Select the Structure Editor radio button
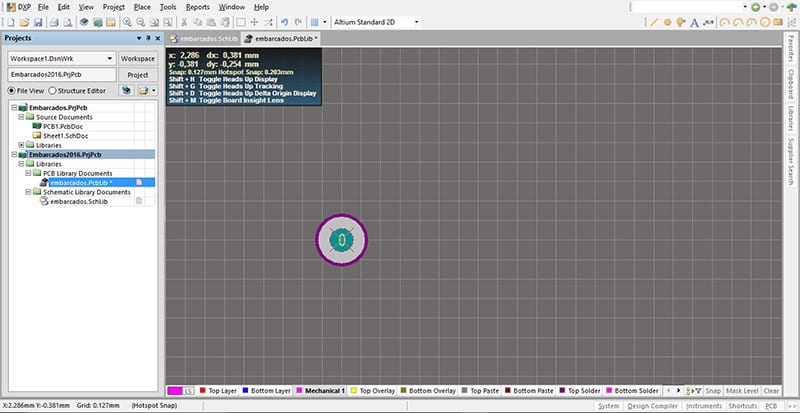Image resolution: width=800 pixels, height=413 pixels. pyautogui.click(x=53, y=90)
